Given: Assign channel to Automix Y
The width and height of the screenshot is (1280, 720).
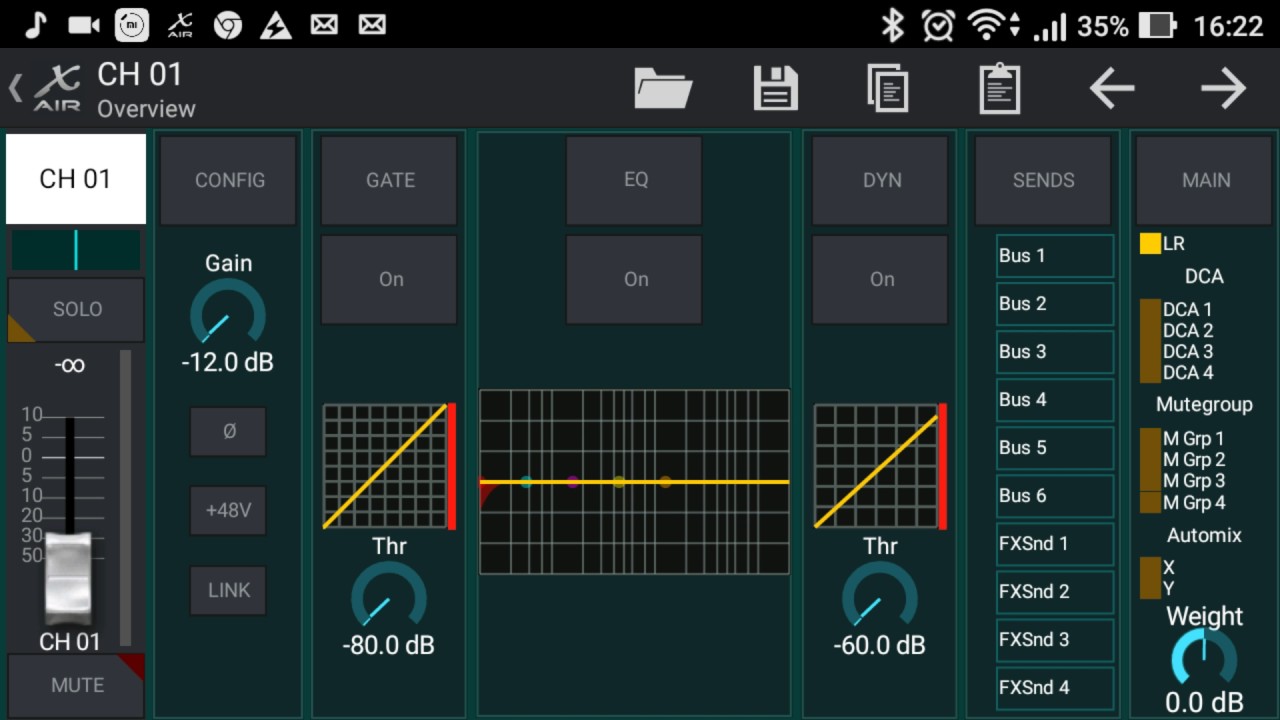Looking at the screenshot, I should pyautogui.click(x=1157, y=588).
